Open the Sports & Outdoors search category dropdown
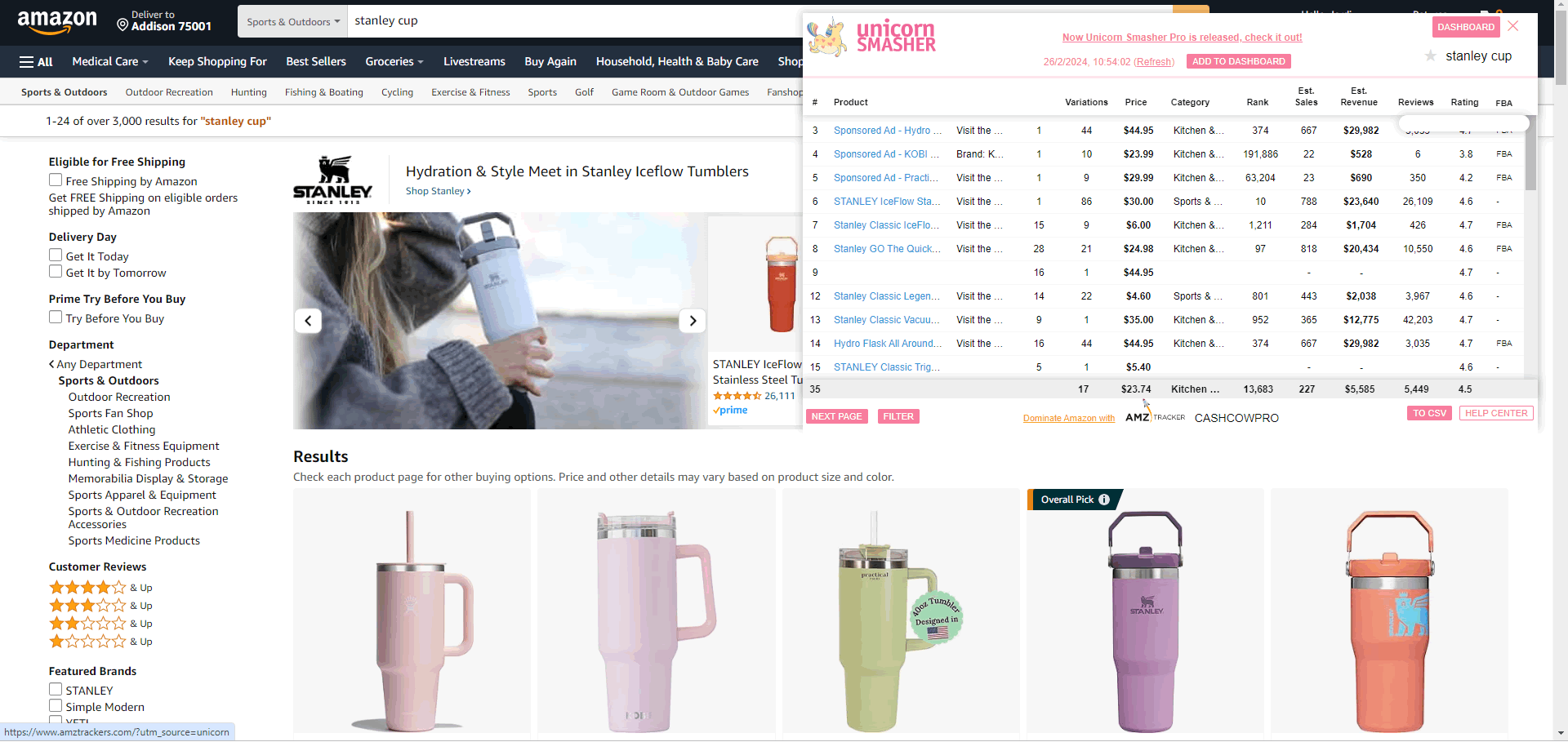 [x=293, y=22]
